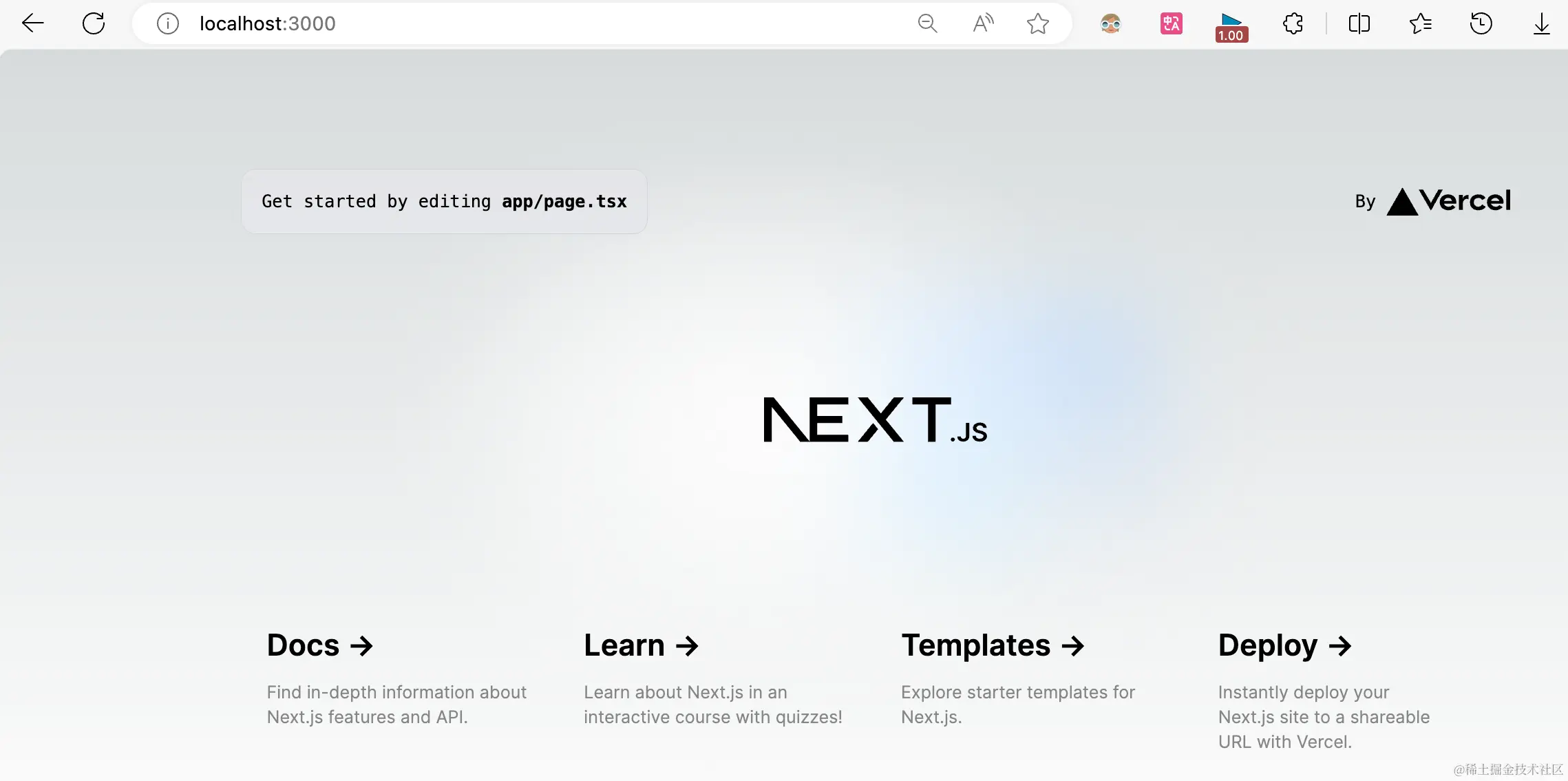Open the read aloud icon
The height and width of the screenshot is (781, 1568).
983,23
